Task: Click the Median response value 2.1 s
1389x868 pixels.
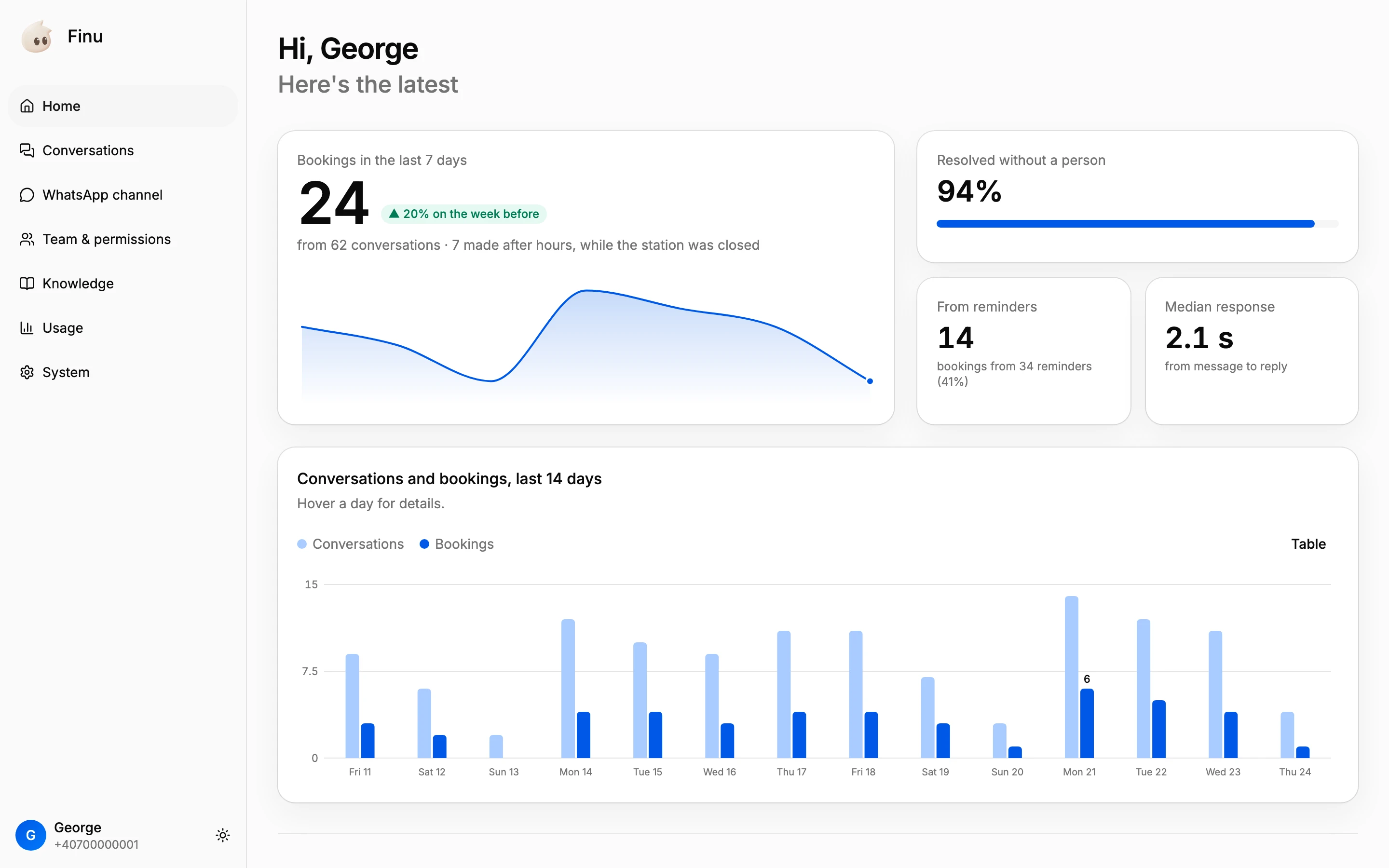Action: click(x=1198, y=338)
